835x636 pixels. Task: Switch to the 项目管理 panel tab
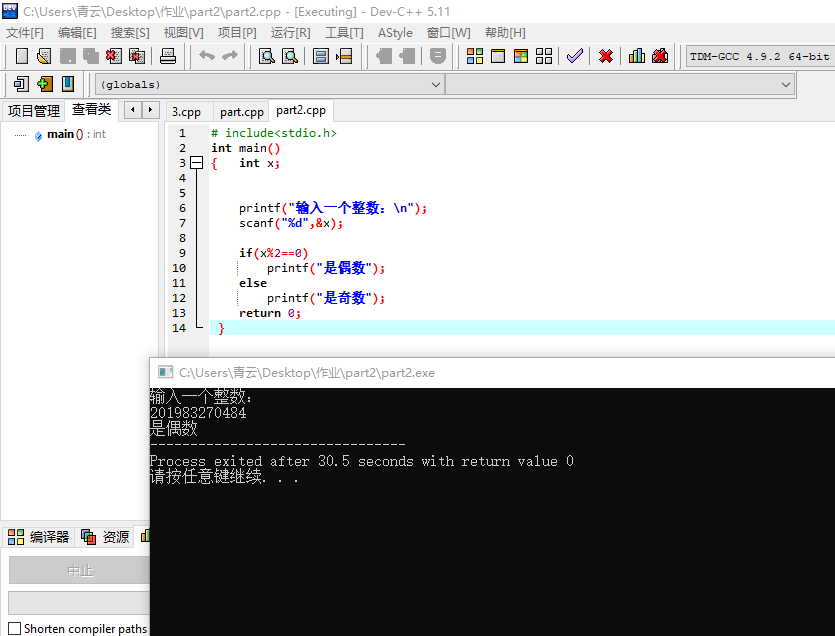[34, 111]
